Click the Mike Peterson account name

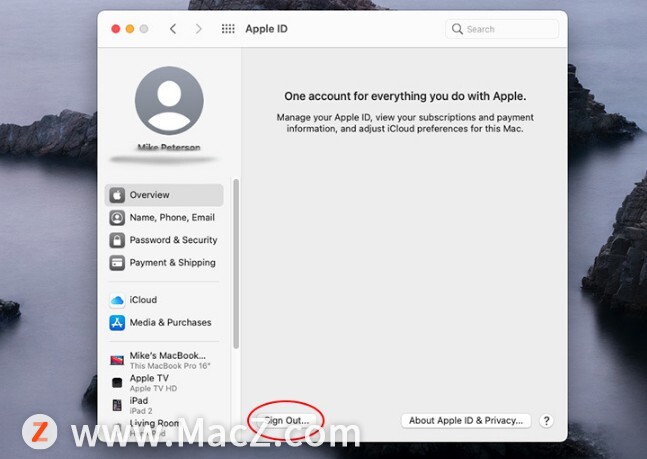tap(169, 147)
